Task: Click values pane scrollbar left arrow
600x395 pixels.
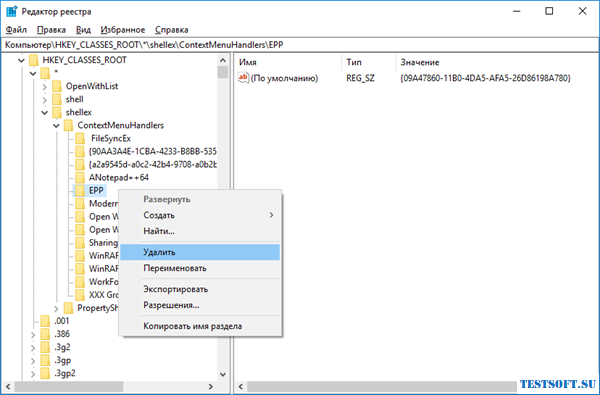Action: pos(241,387)
